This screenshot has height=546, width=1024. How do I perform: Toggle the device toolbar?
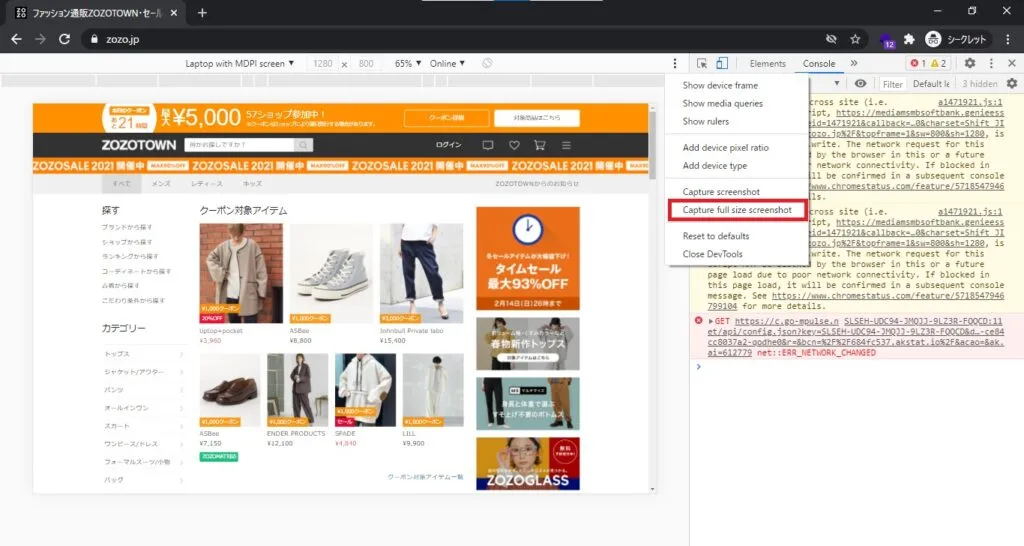coord(722,63)
